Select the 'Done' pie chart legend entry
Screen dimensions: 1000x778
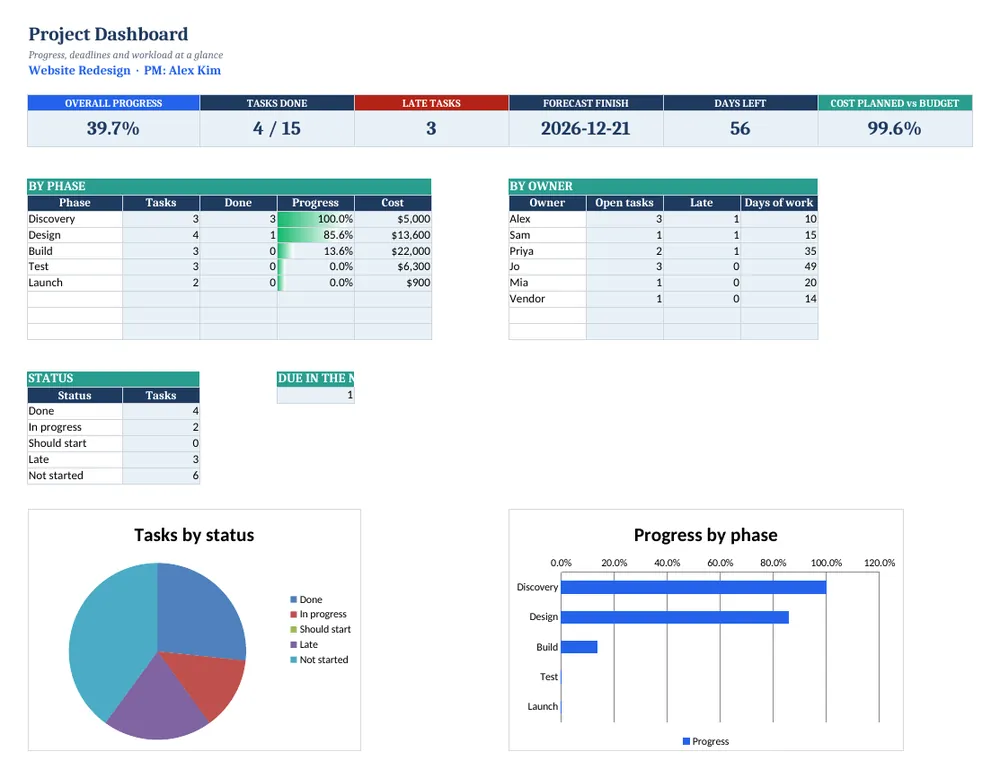click(306, 599)
